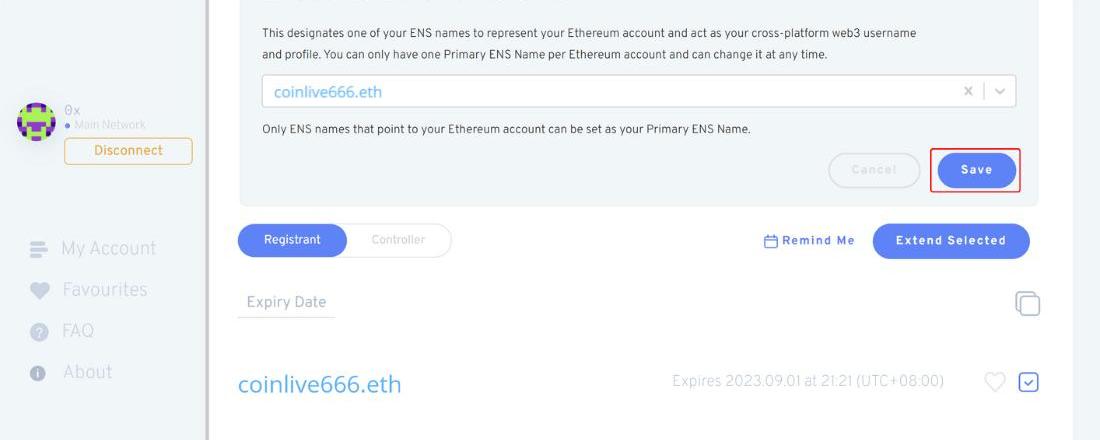Screen dimensions: 1100x440
Task: Click the Favourites heart icon in sidebar
Action: pyautogui.click(x=39, y=291)
